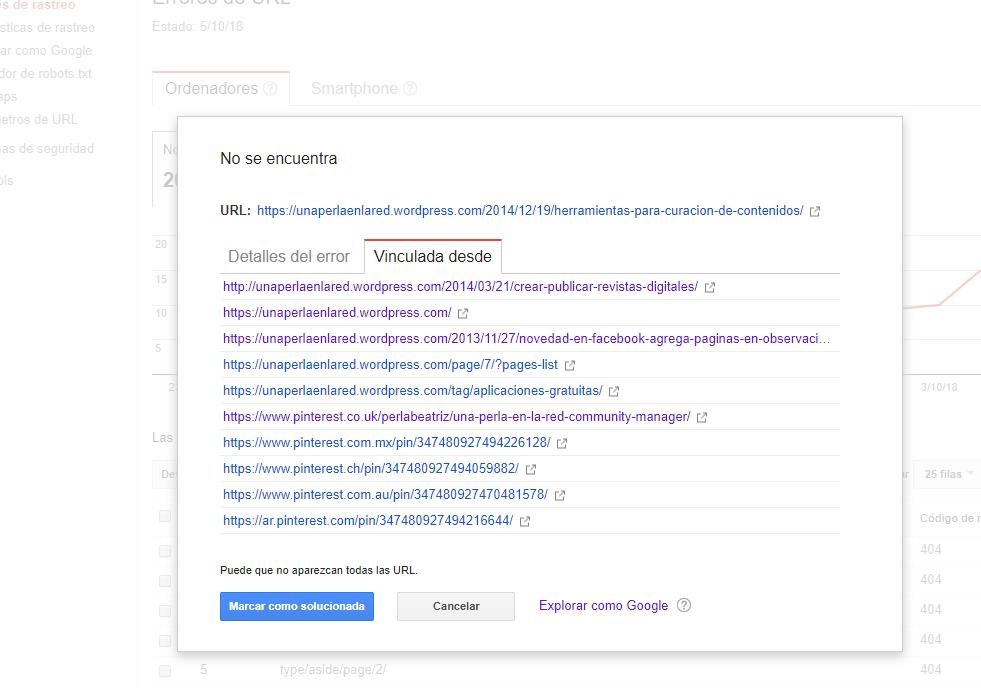Viewport: 981px width, 688px height.
Task: Select the Vinculada desde tab
Action: [x=433, y=256]
